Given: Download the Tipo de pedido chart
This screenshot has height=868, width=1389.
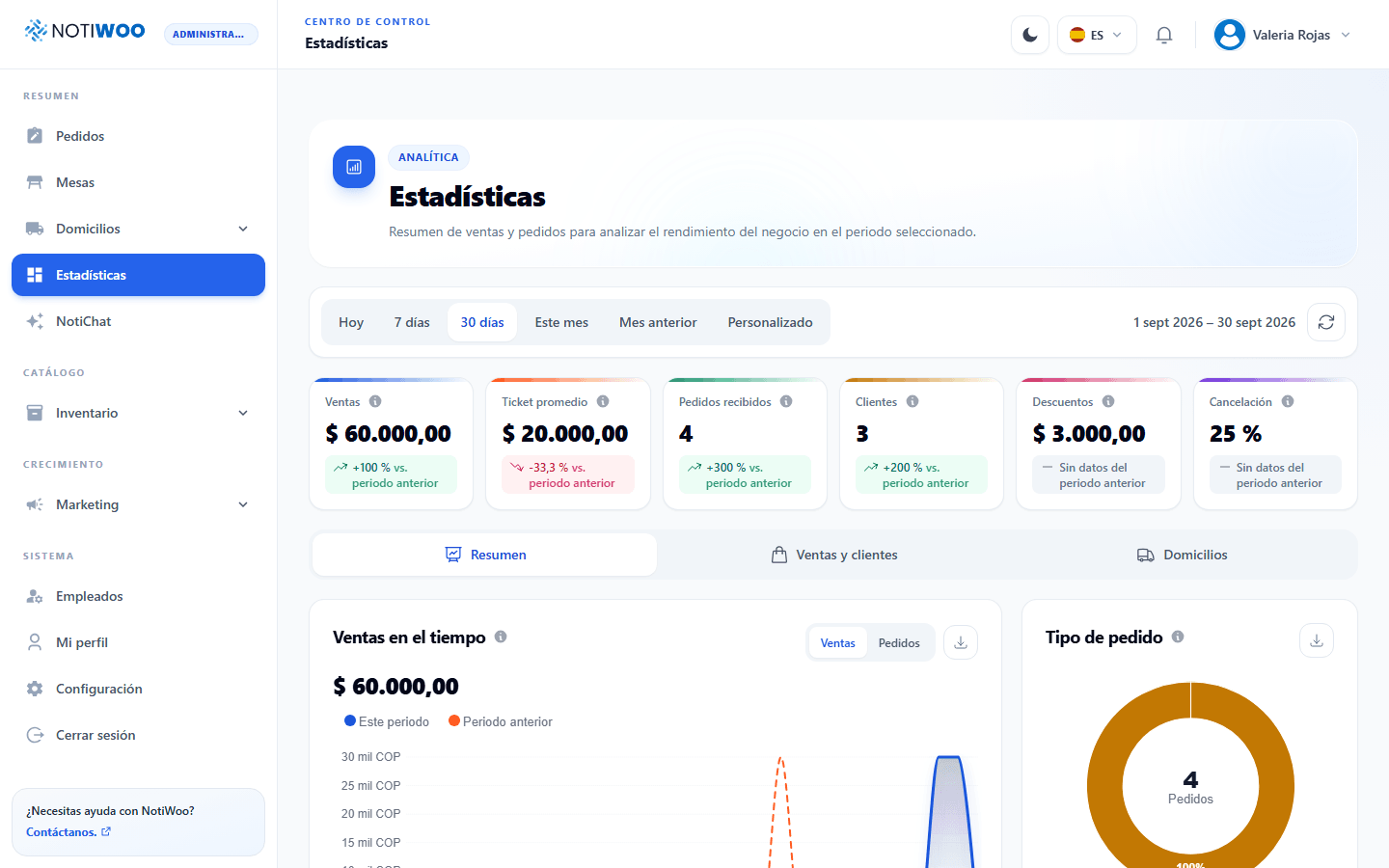Looking at the screenshot, I should [1317, 640].
